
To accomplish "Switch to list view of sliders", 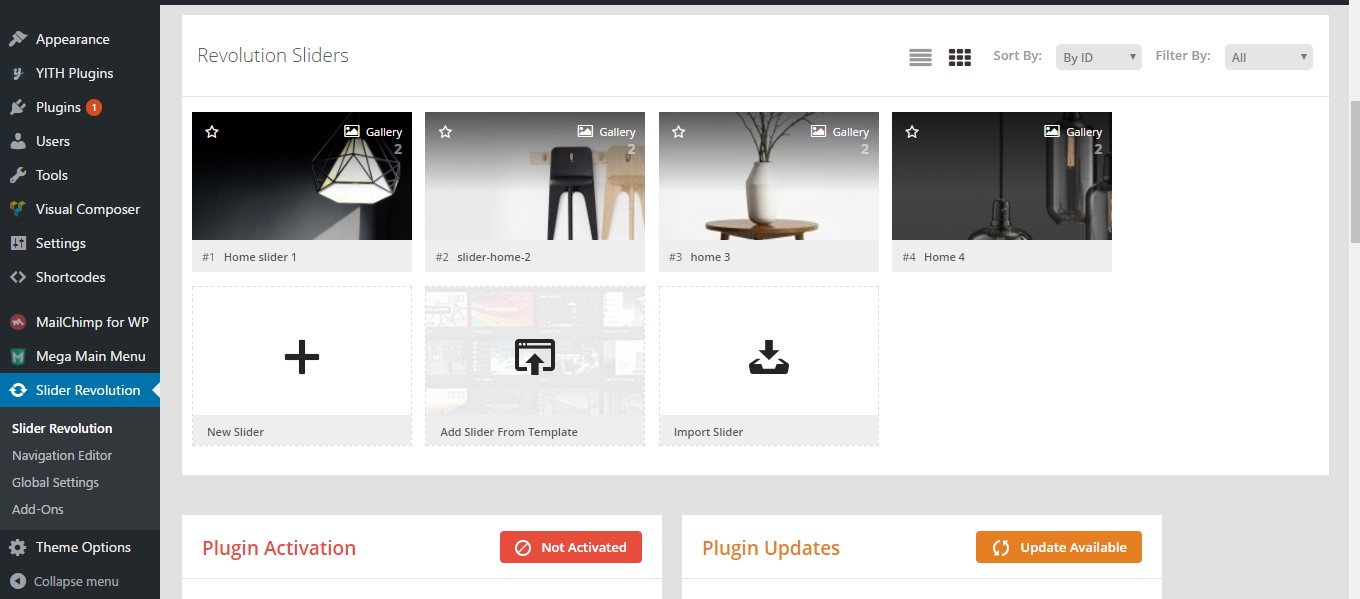I will (920, 56).
